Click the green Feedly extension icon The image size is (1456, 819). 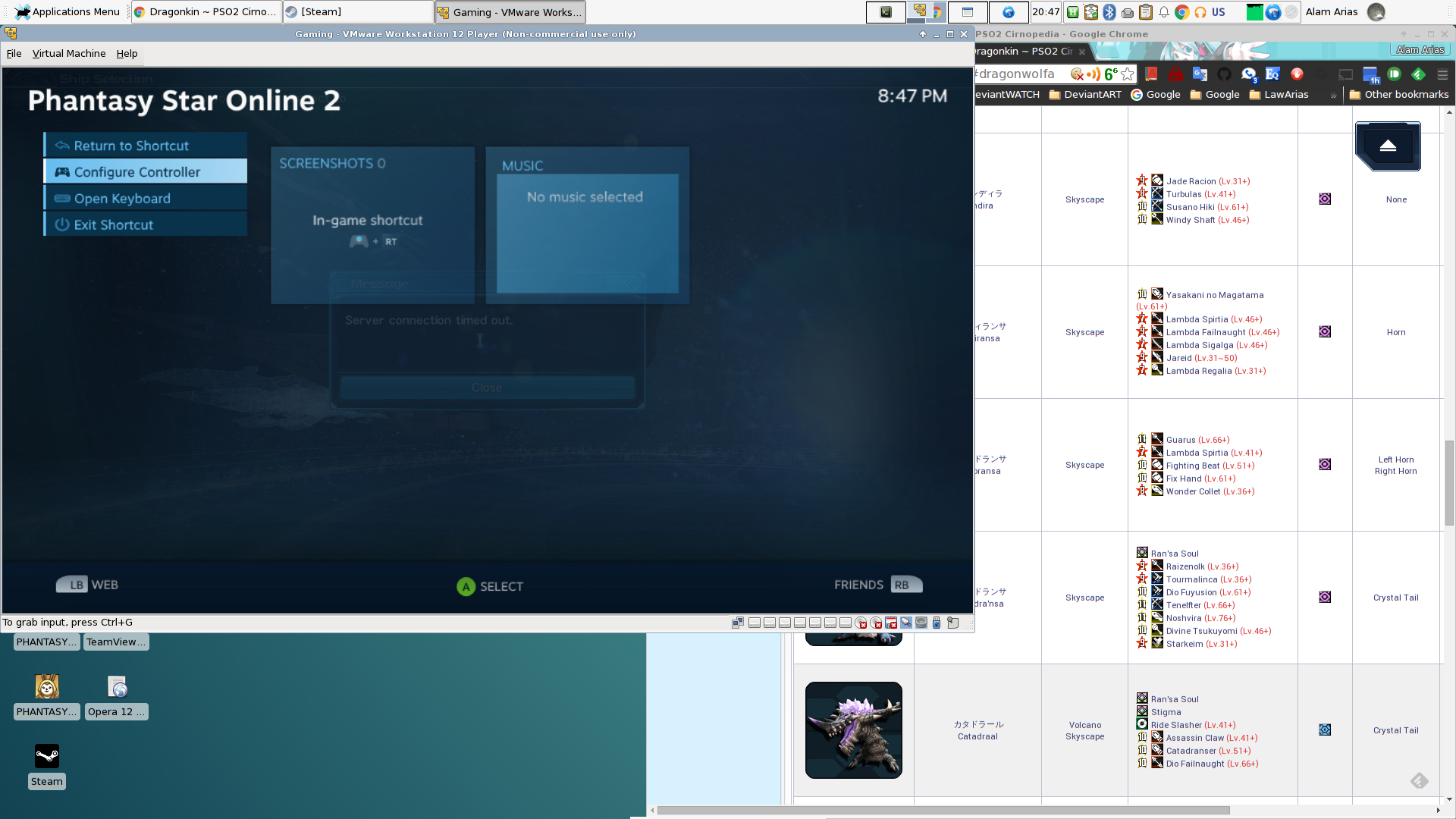[x=1418, y=74]
